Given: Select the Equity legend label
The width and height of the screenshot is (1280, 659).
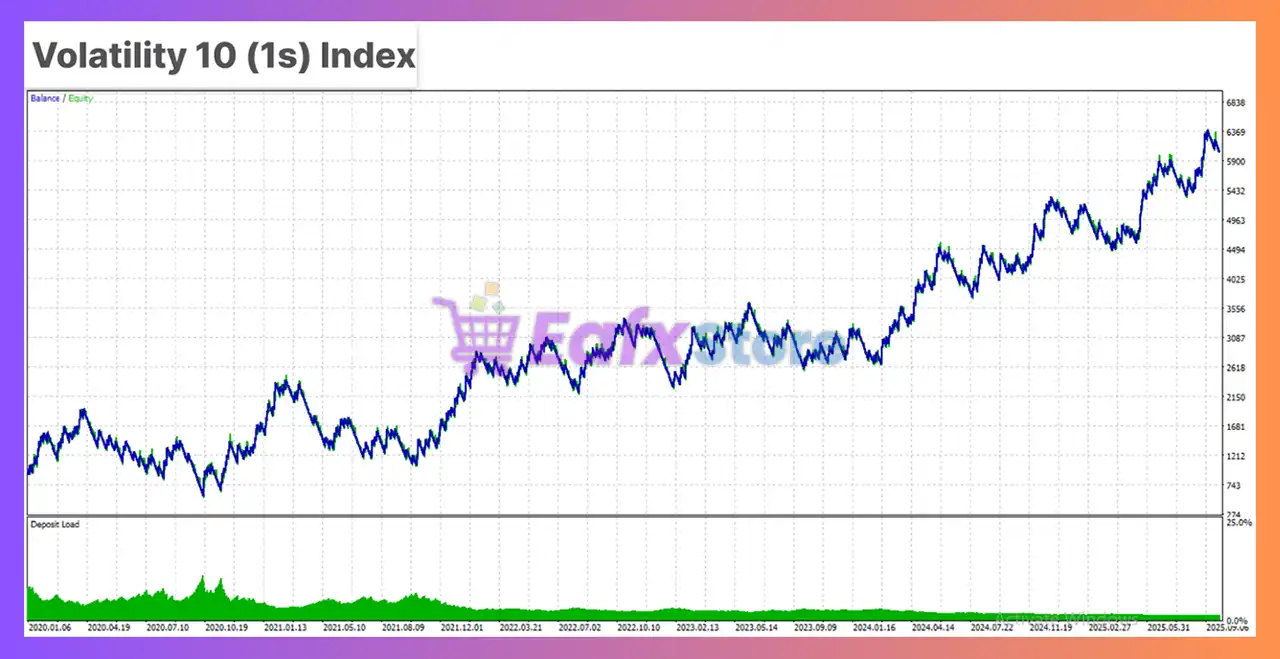Looking at the screenshot, I should (80, 99).
